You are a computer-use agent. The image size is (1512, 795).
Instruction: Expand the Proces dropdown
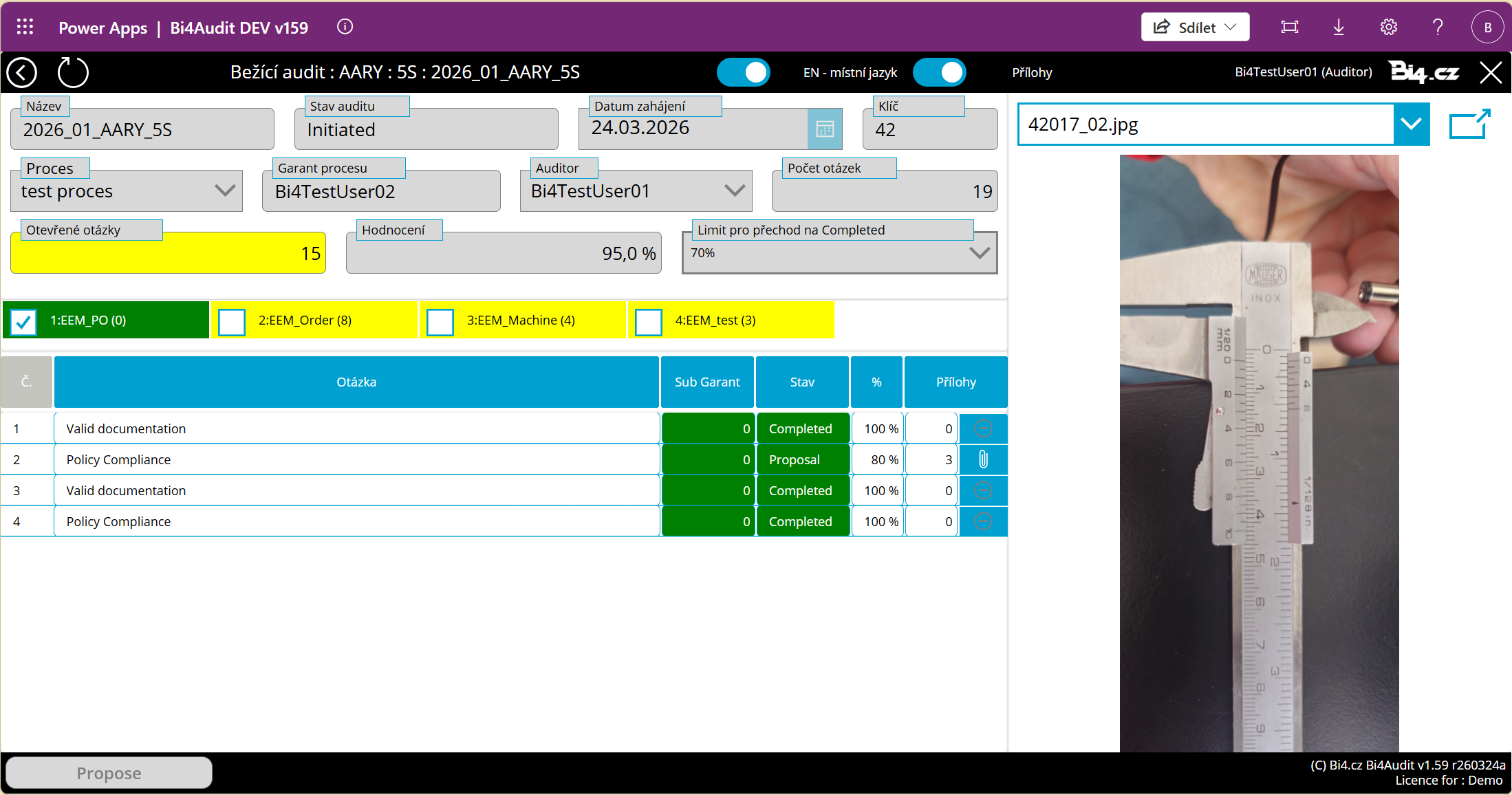[225, 190]
